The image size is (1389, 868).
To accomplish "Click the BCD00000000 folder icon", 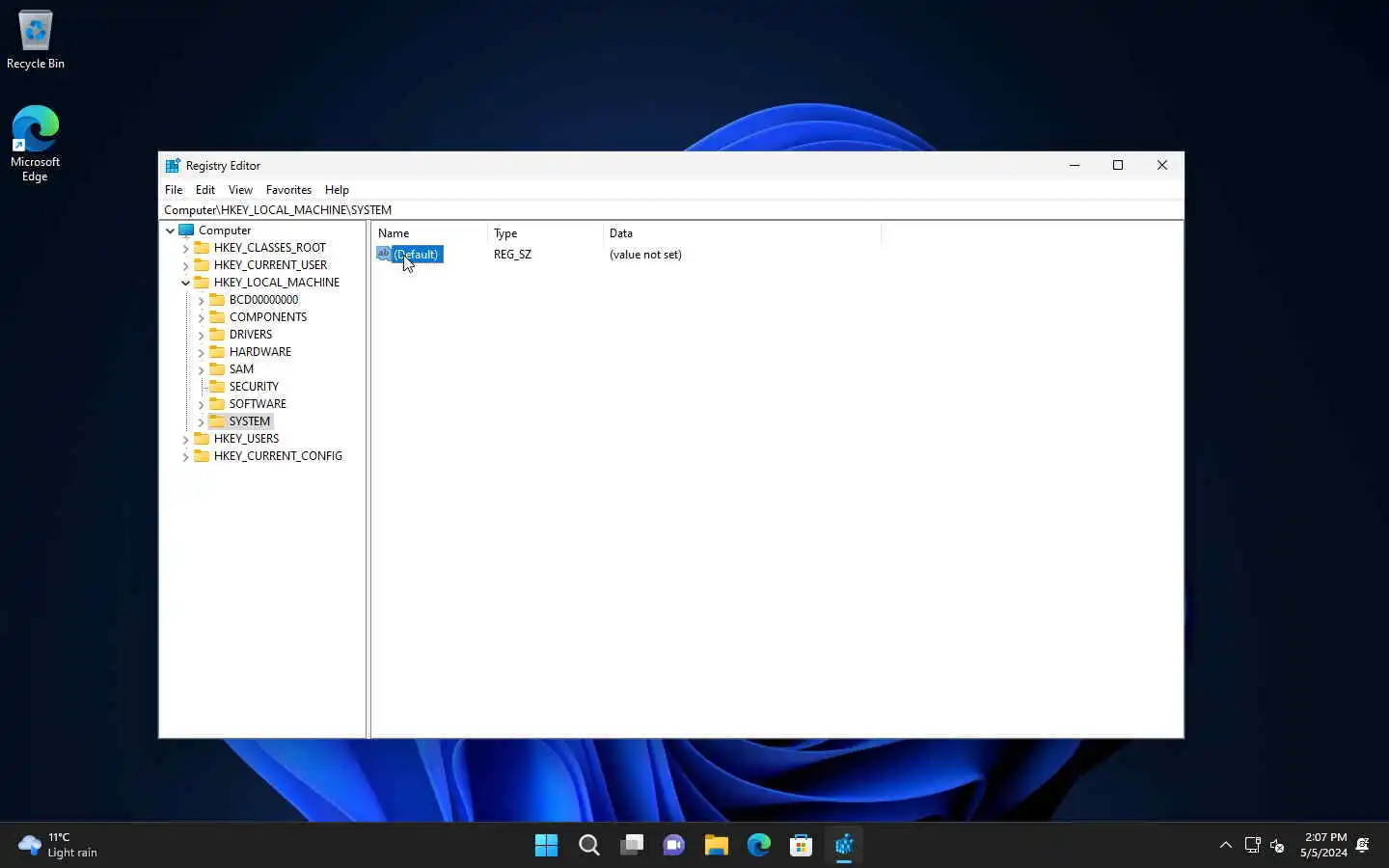I will tap(217, 300).
